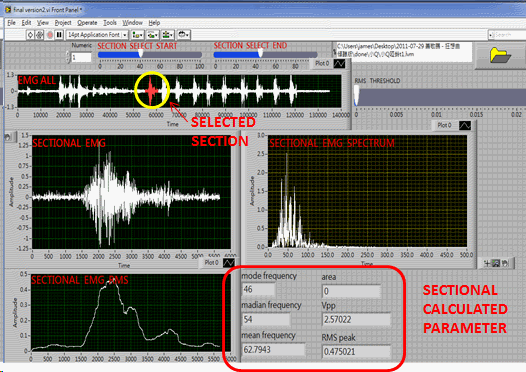
Task: Open the Distribute Objects dropdown
Action: pos(153,35)
